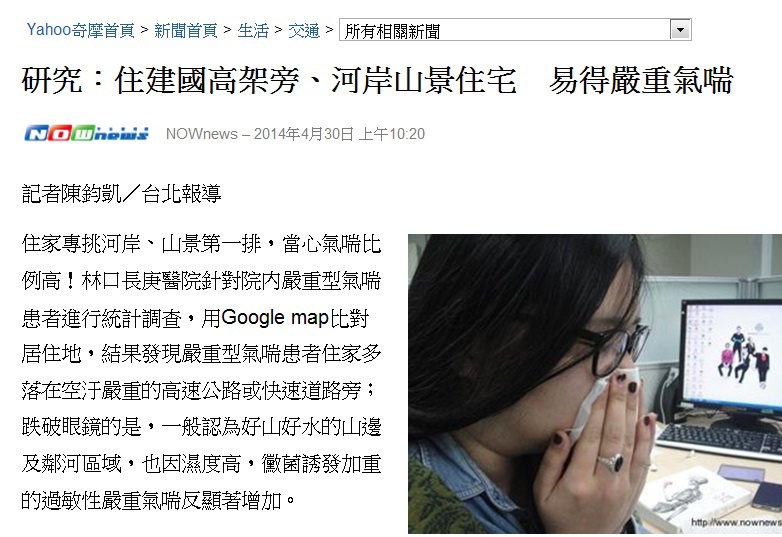Screen dimensions: 782x537
Task: Go to the 新聞首頁 breadcrumb link
Action: click(x=186, y=30)
